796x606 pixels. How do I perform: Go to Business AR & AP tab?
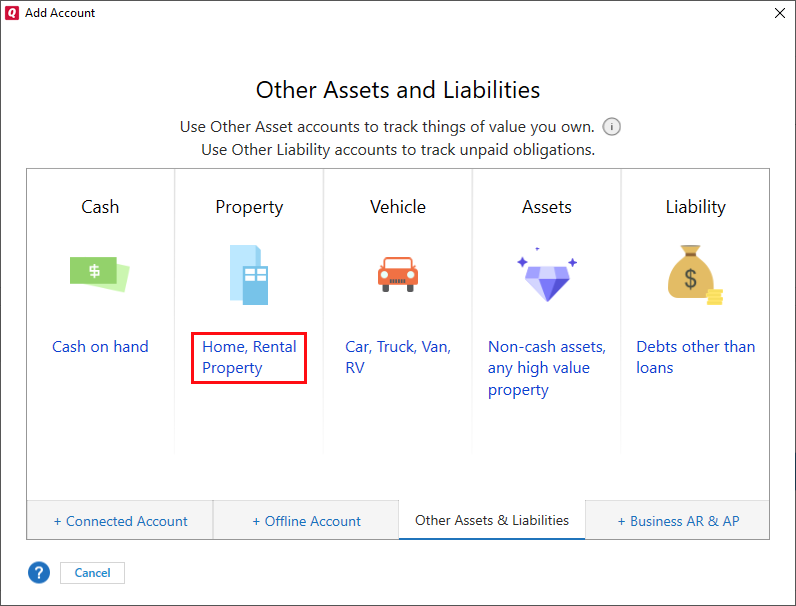[x=678, y=521]
